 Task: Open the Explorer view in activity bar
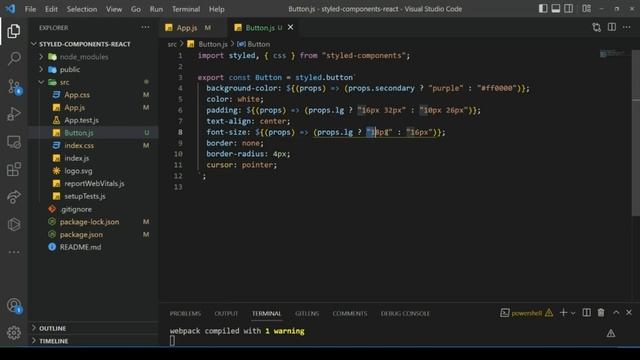tap(13, 31)
